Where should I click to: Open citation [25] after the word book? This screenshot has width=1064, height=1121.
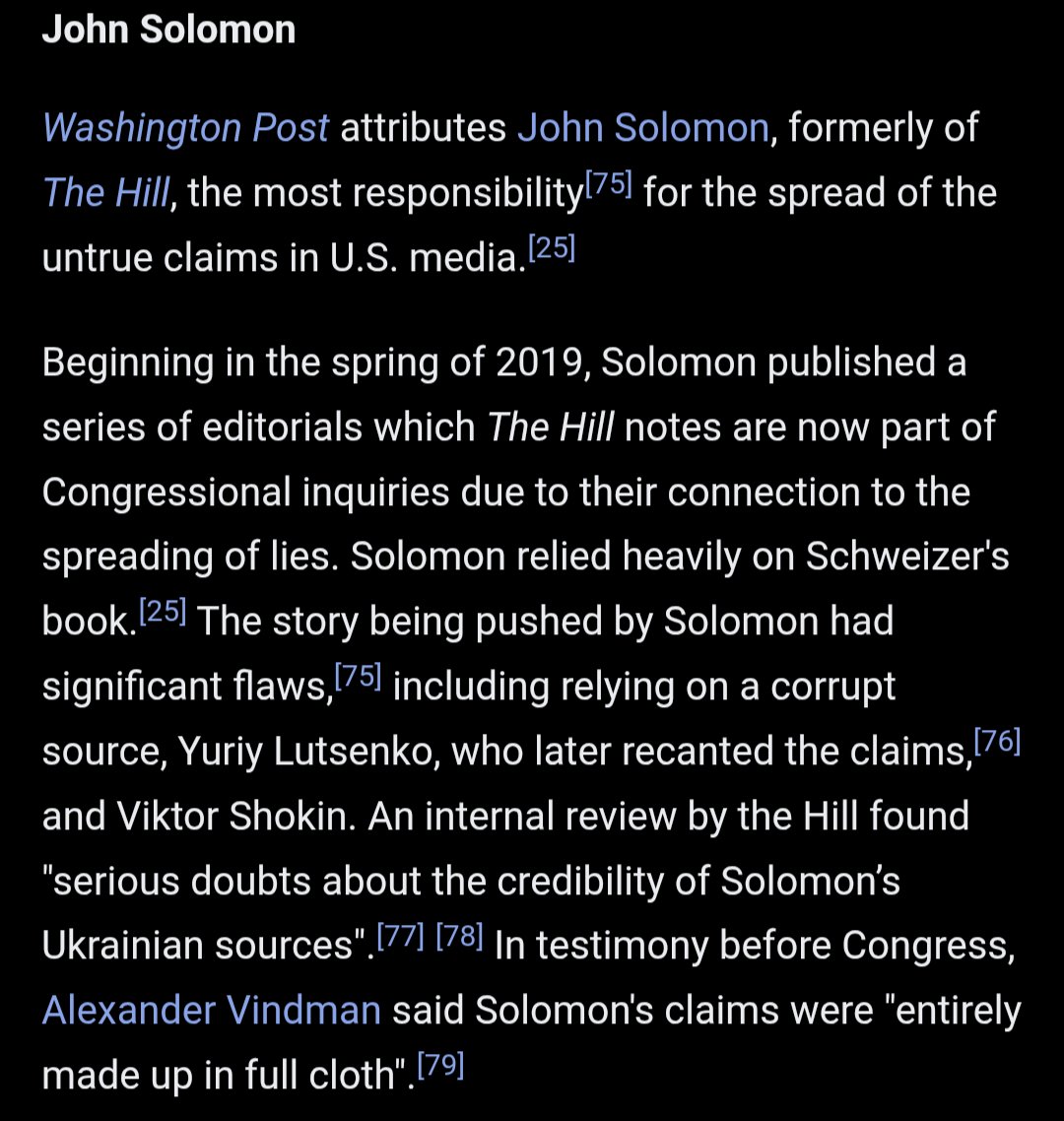(163, 612)
